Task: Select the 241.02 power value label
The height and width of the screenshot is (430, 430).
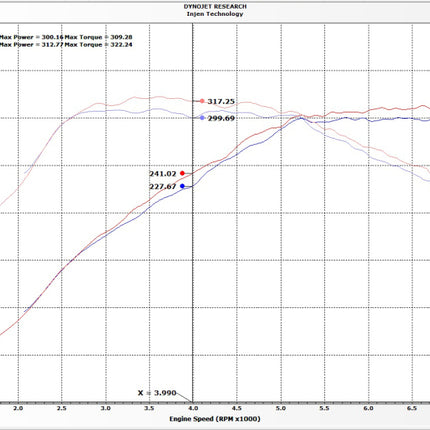Action: 163,174
